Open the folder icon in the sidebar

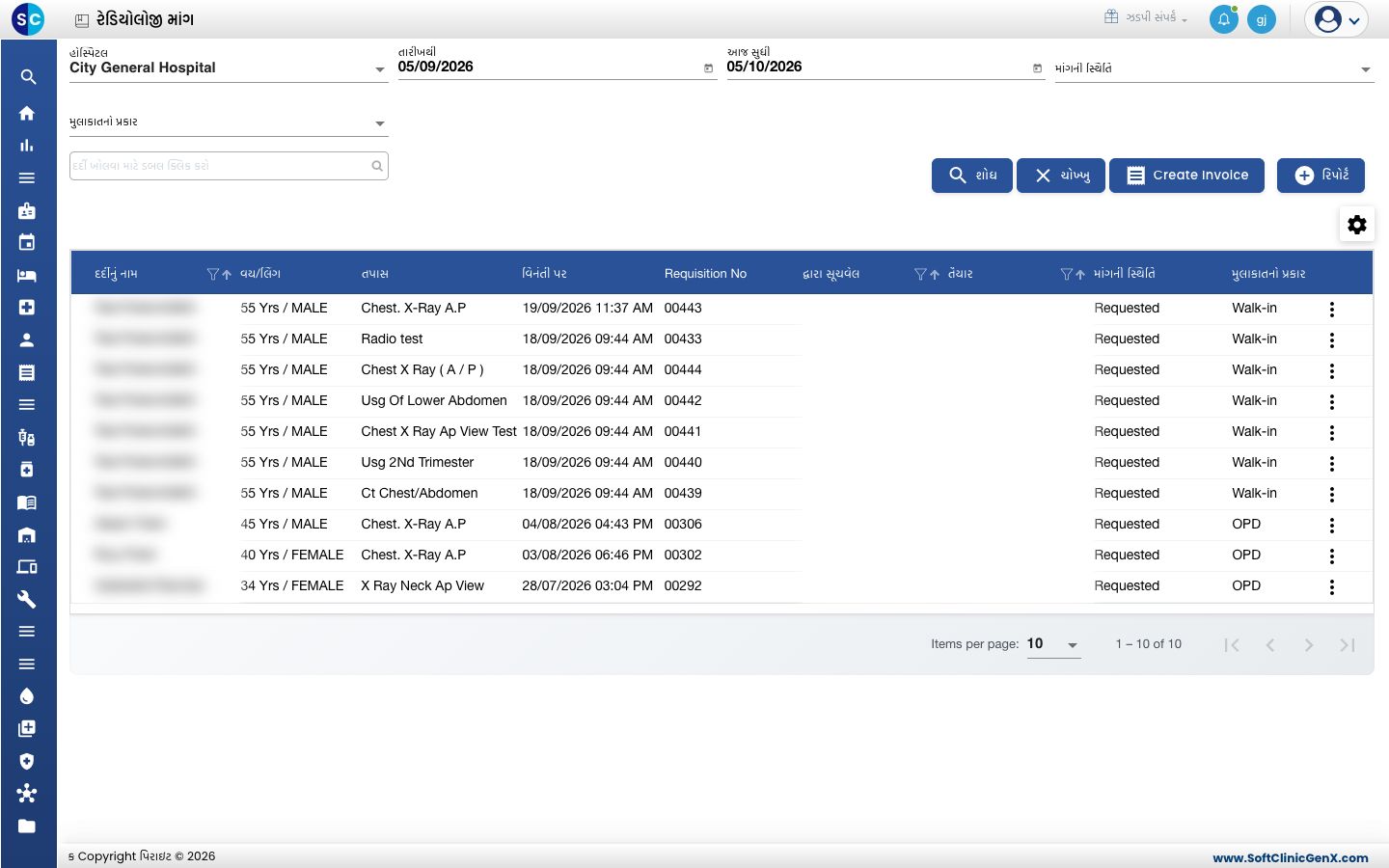click(x=27, y=826)
